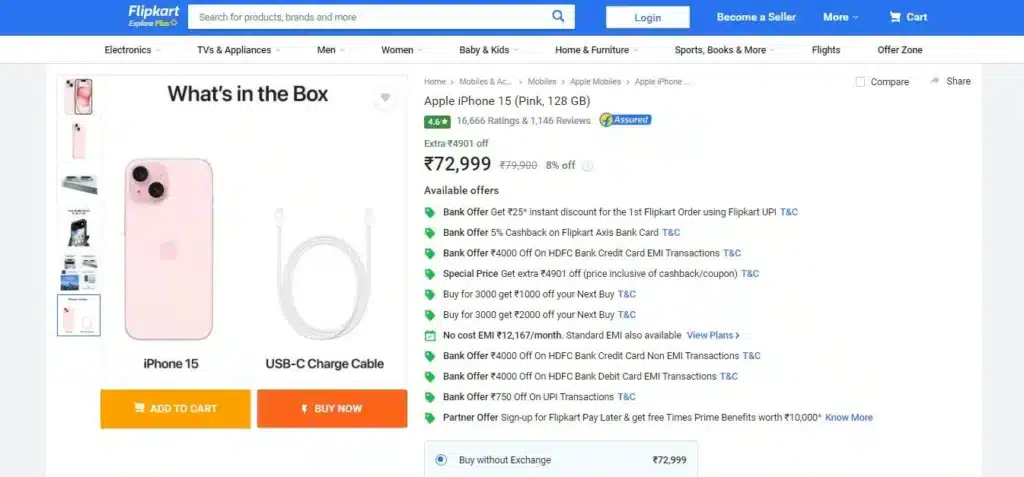The height and width of the screenshot is (477, 1024).
Task: Expand the Electronics category menu
Action: pyautogui.click(x=132, y=50)
